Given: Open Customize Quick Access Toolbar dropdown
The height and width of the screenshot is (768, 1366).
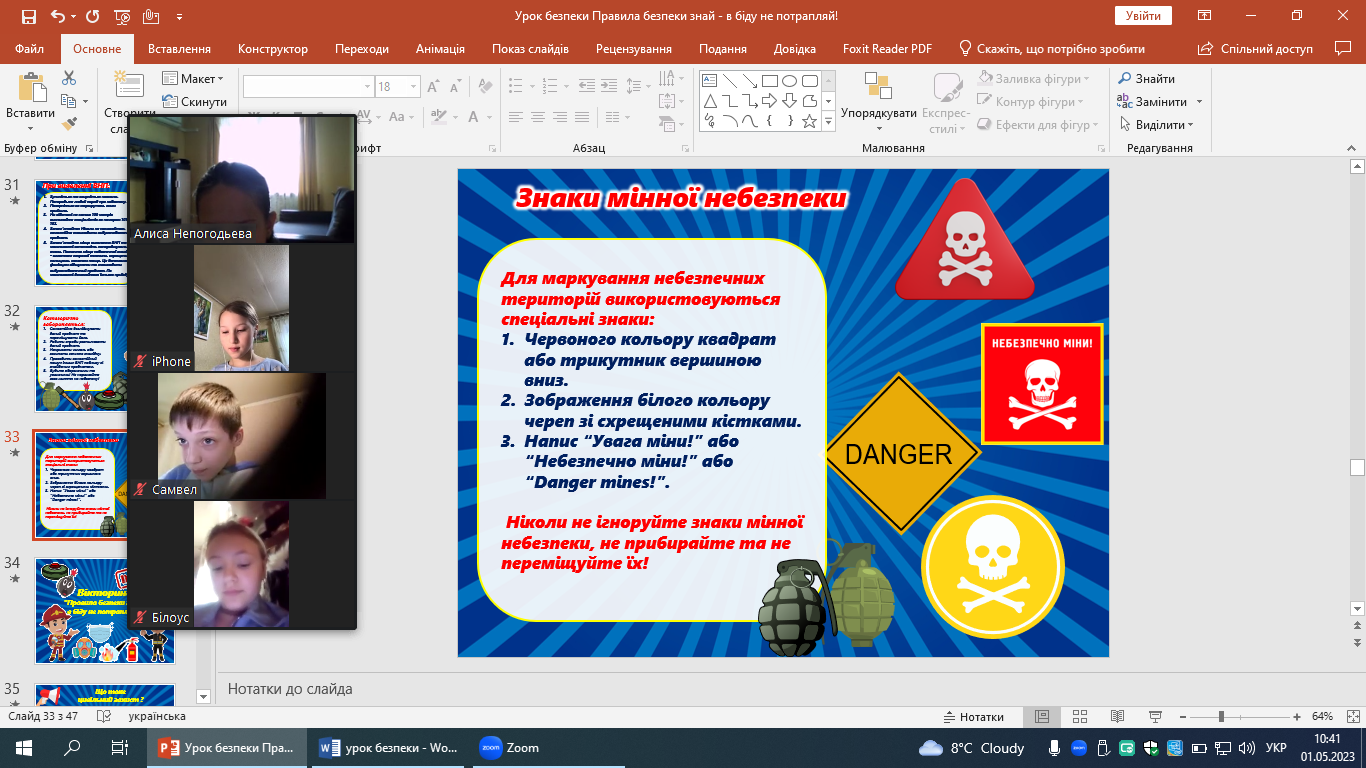Looking at the screenshot, I should 179,17.
